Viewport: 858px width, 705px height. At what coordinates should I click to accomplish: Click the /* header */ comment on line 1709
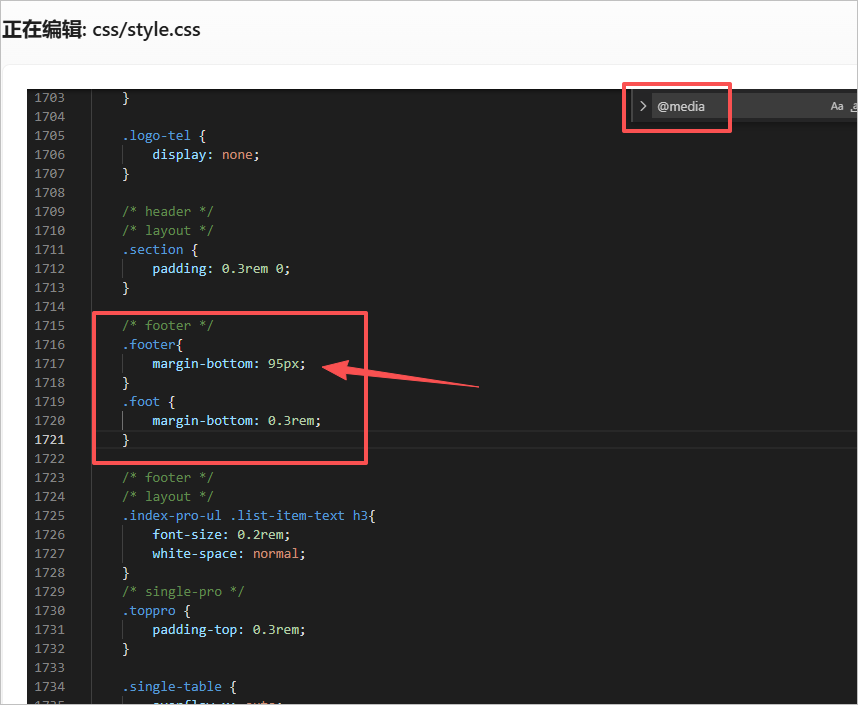click(x=167, y=211)
